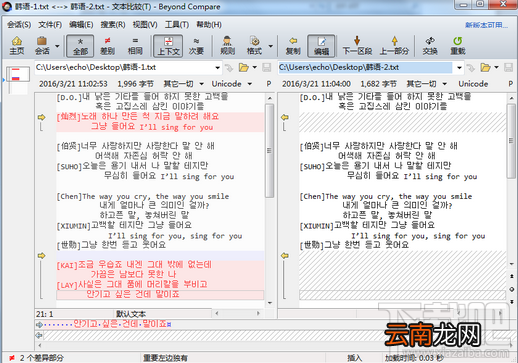The width and height of the screenshot is (518, 363).
Task: Toggle the 相同 same-lines filter
Action: coord(135,46)
